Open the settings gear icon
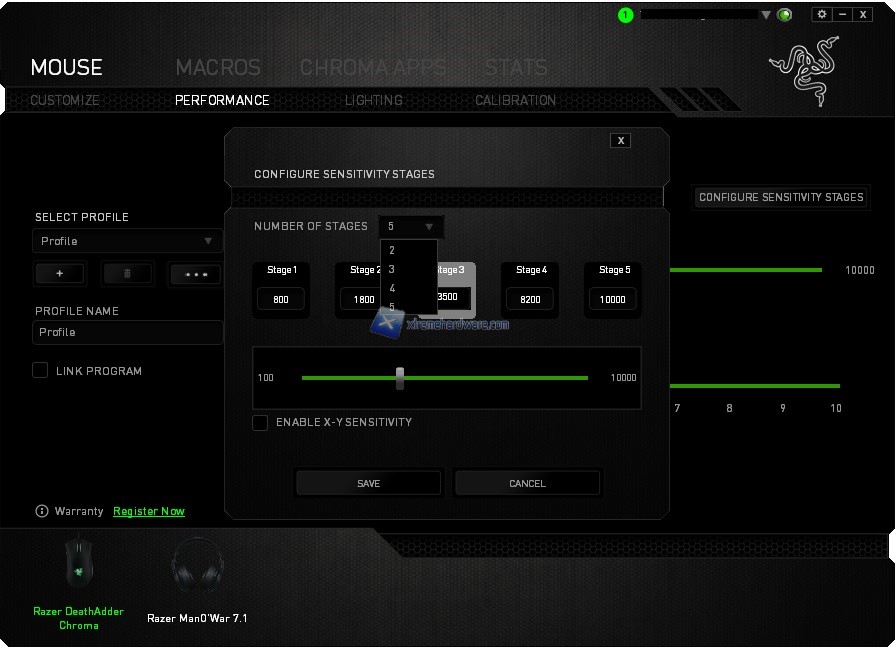 tap(821, 15)
